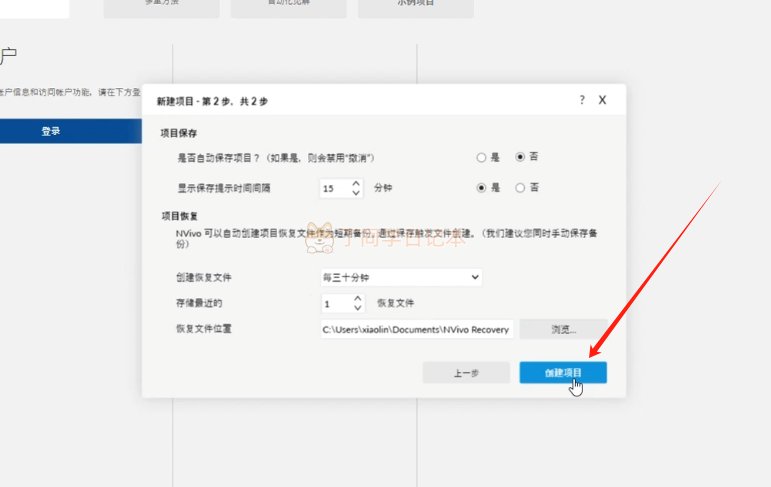Decrease save reminder minutes with down arrow

[x=357, y=192]
